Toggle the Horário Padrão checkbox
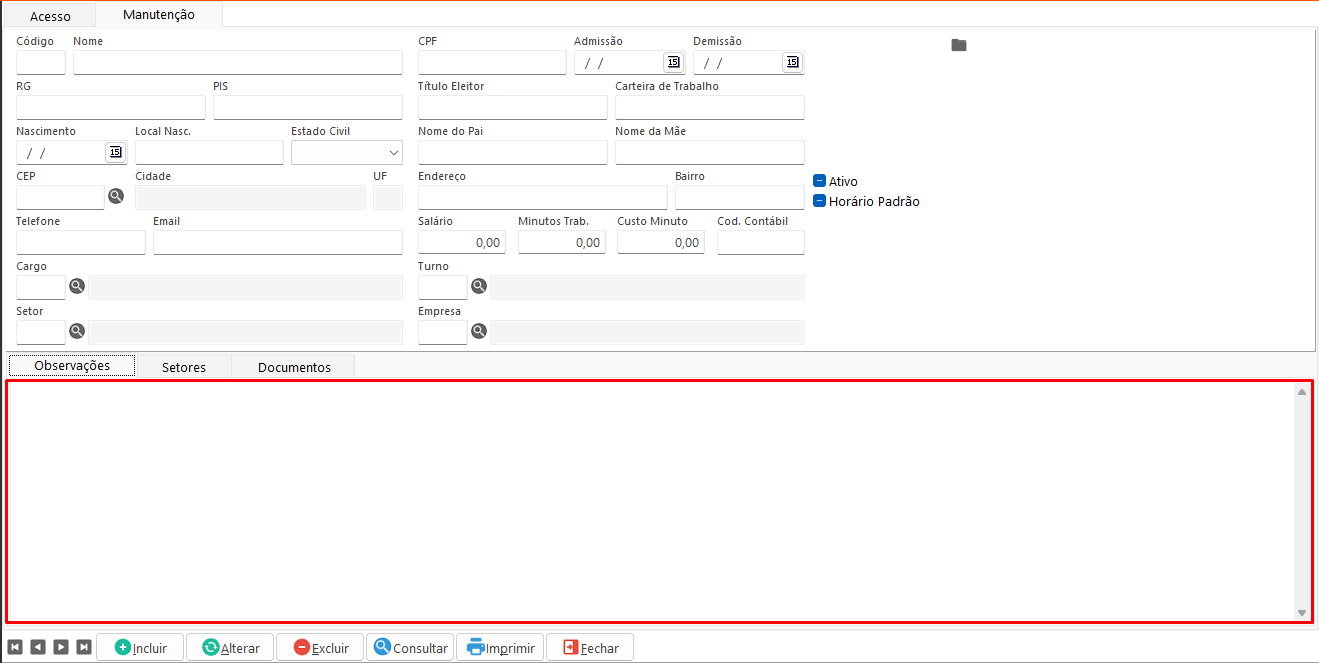 pos(820,201)
